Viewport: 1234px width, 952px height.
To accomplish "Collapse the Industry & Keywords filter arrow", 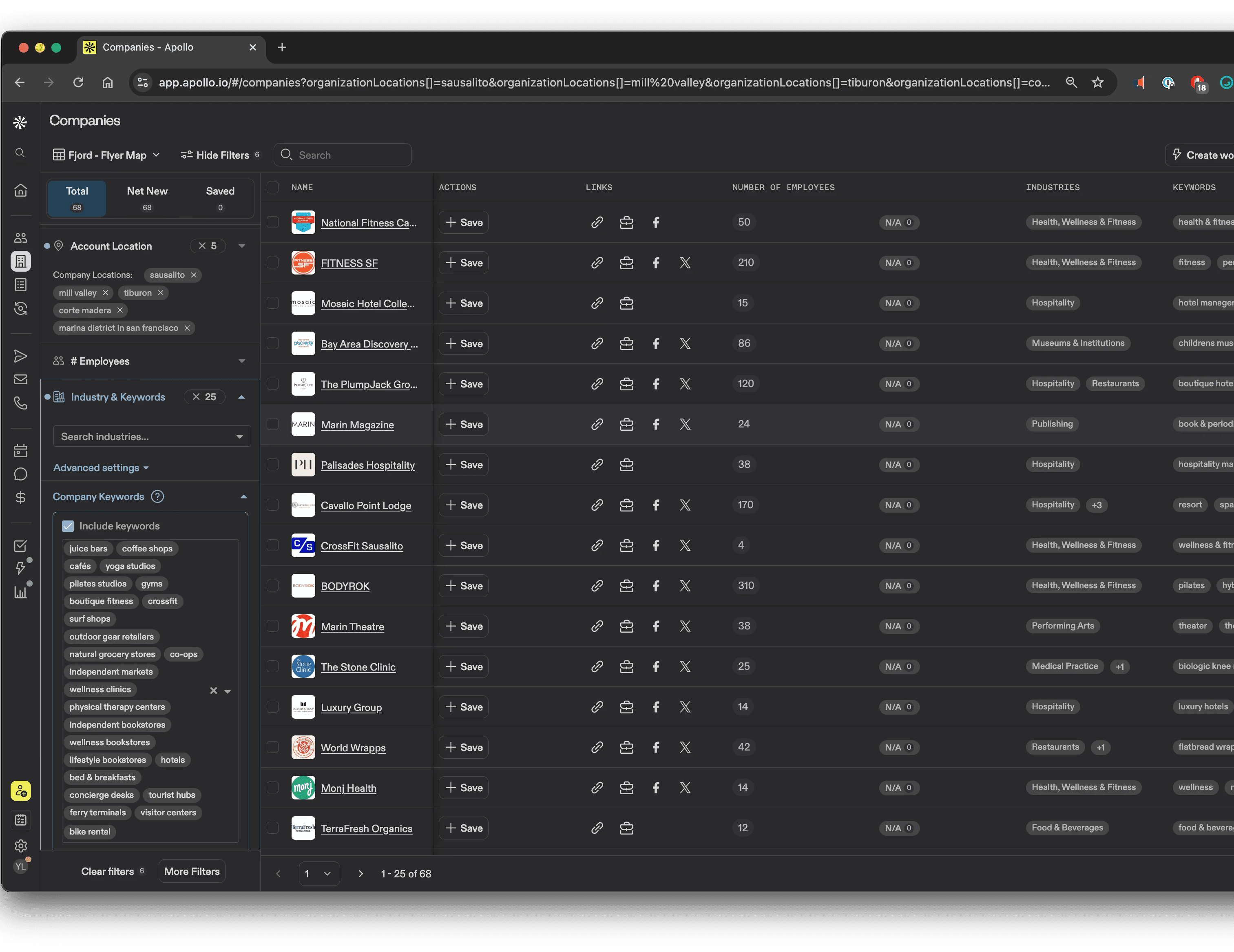I will pyautogui.click(x=242, y=397).
